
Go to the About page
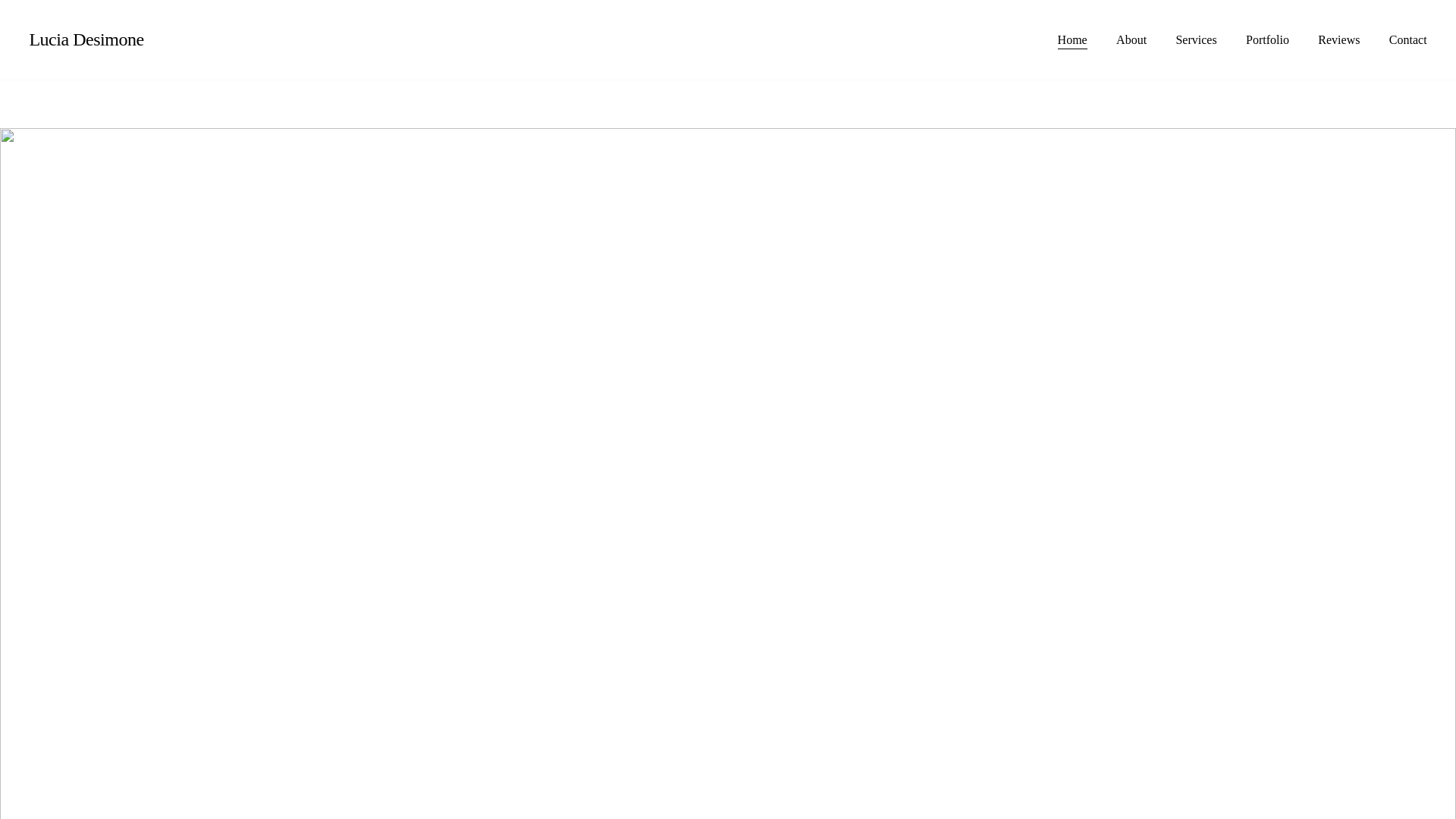click(x=1131, y=40)
